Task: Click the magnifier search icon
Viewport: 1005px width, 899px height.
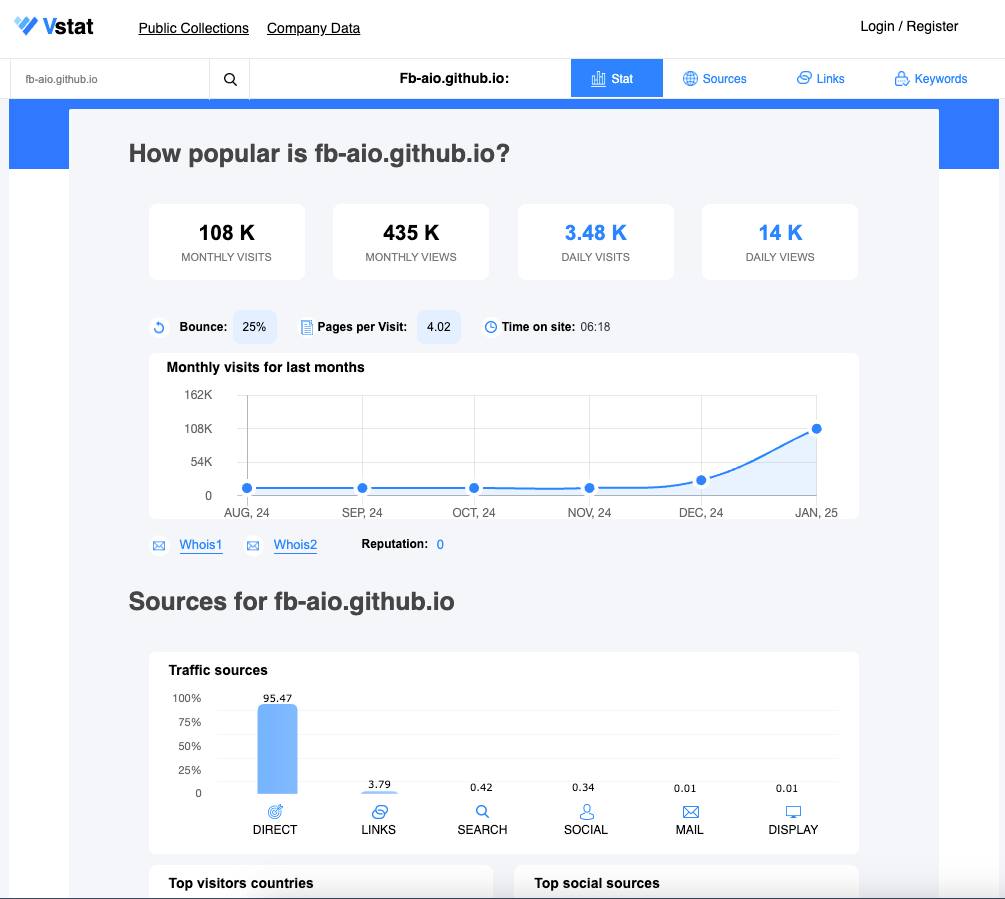Action: (x=230, y=79)
